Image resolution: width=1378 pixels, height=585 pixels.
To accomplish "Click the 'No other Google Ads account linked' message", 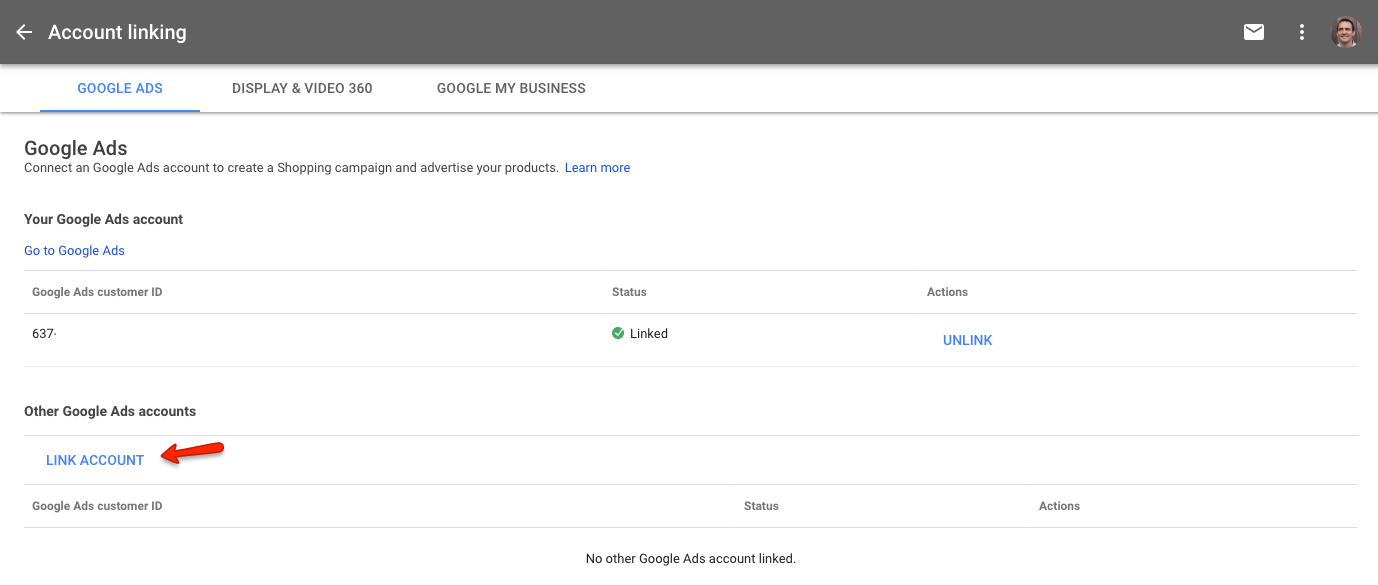I will (690, 558).
